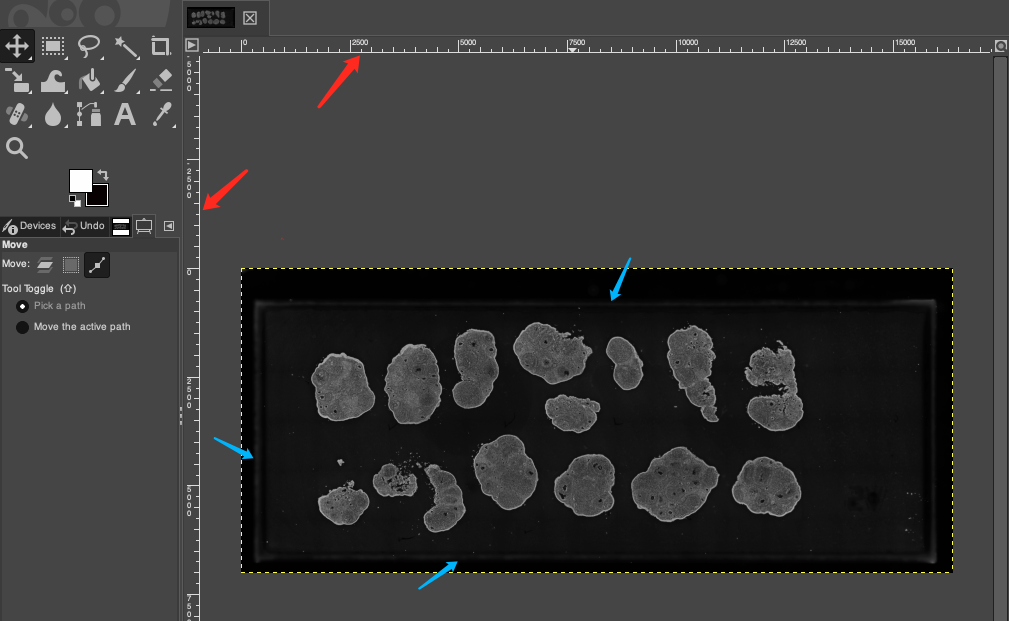Open the Undo History tab

click(x=85, y=226)
